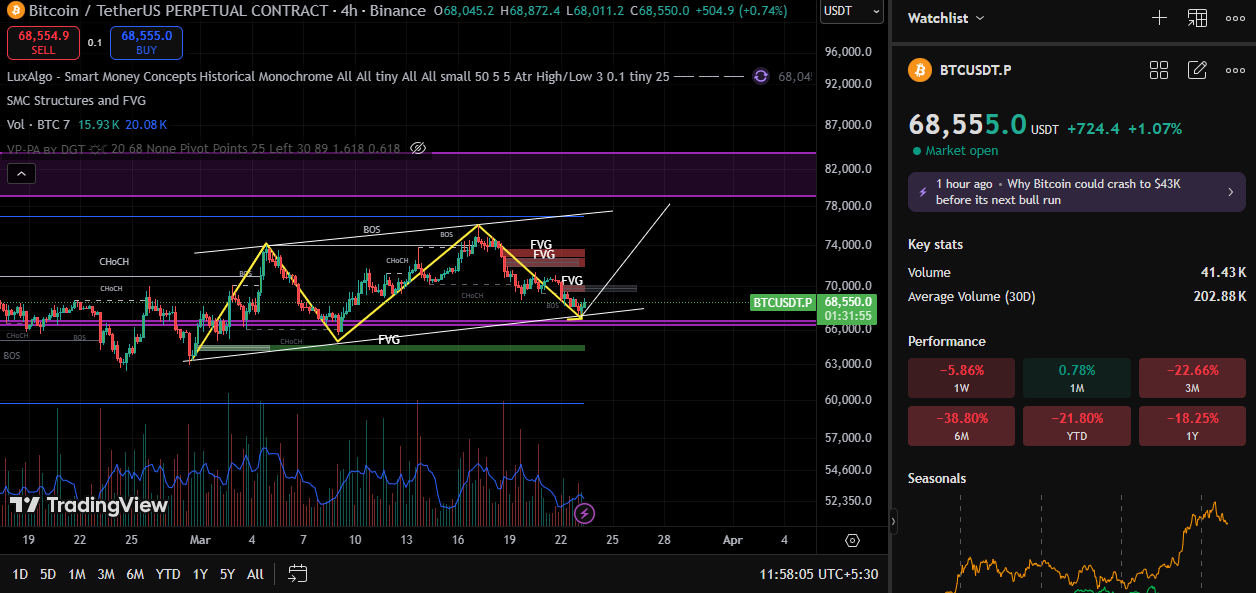Screen dimensions: 1256x593
Task: Open the Watchlist three-dot more menu
Action: pos(1234,18)
